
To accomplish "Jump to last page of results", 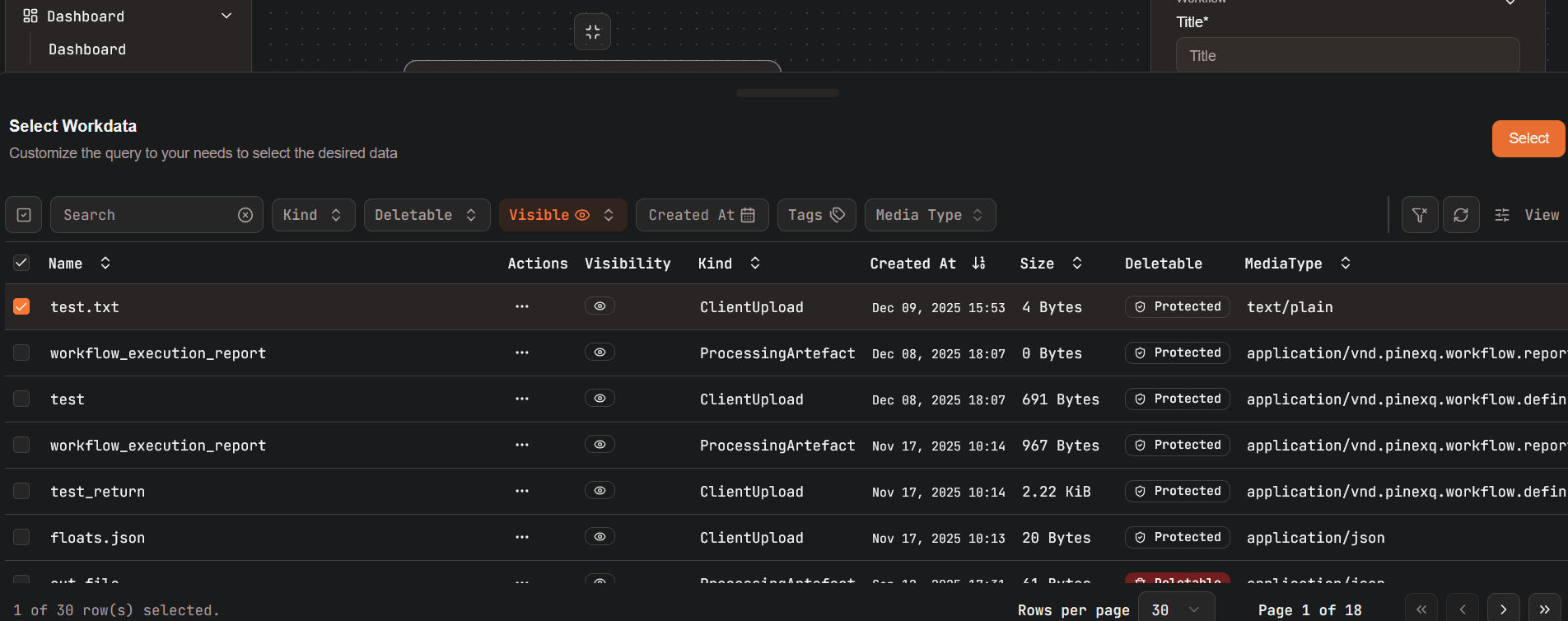I will pyautogui.click(x=1544, y=609).
